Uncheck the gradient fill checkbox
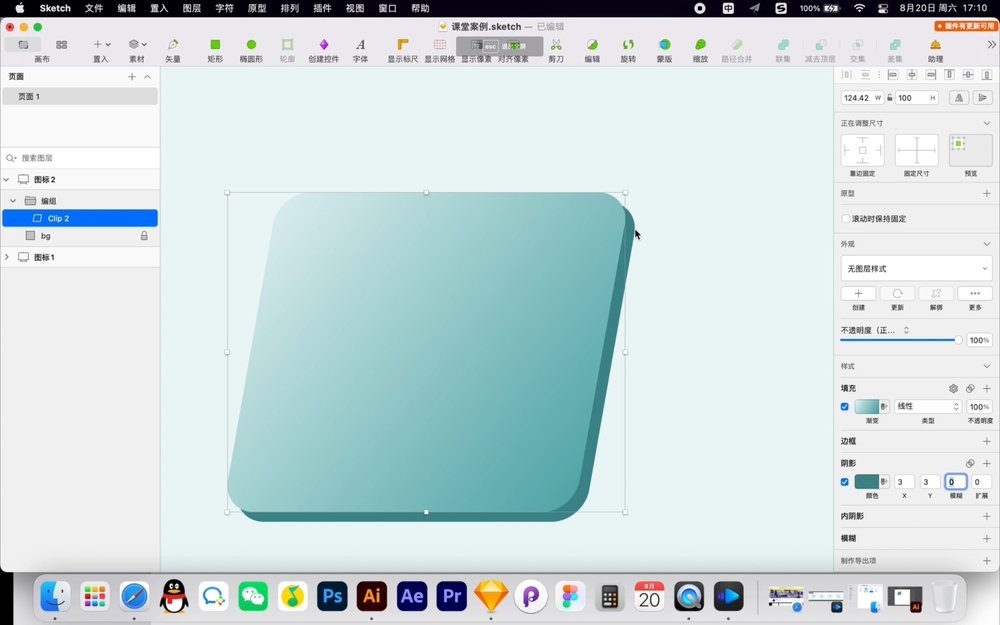The image size is (1000, 625). 844,406
